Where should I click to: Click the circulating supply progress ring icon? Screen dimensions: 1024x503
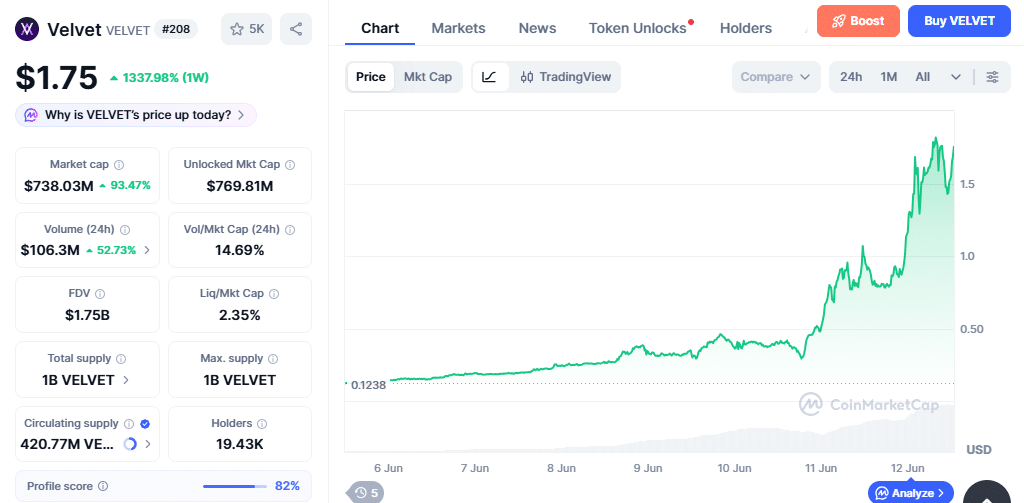tap(130, 444)
